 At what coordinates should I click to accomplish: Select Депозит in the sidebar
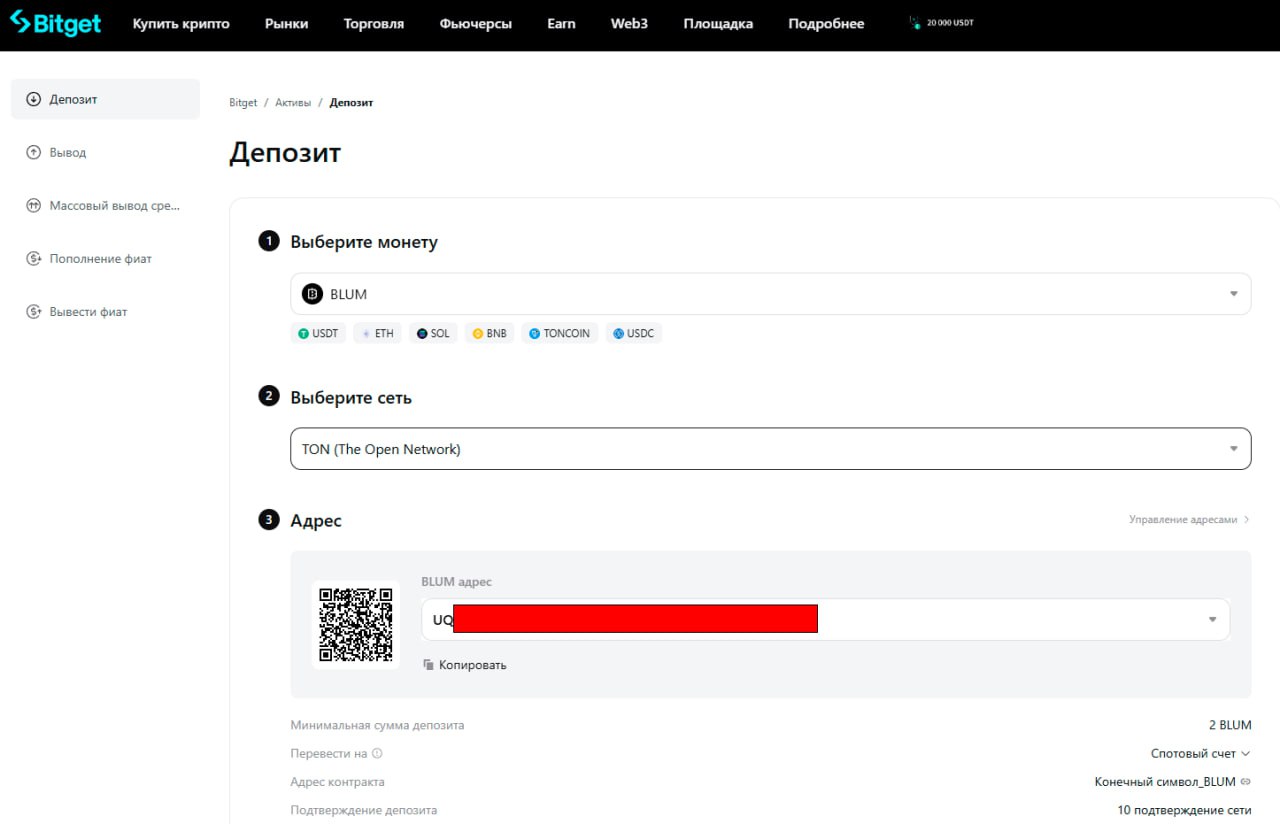[x=105, y=99]
